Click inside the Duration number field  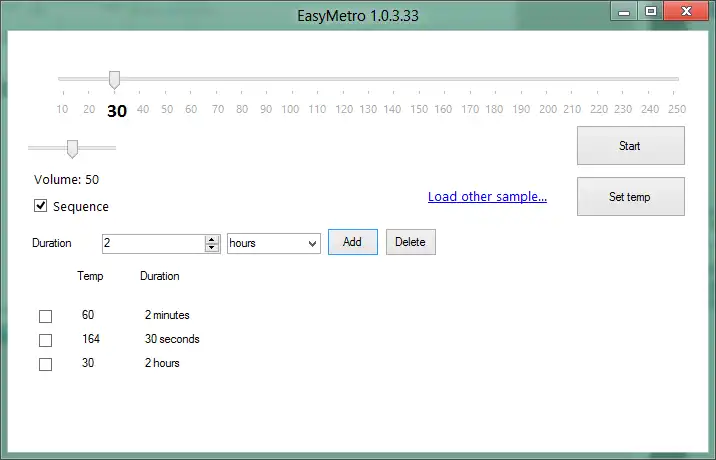point(153,243)
